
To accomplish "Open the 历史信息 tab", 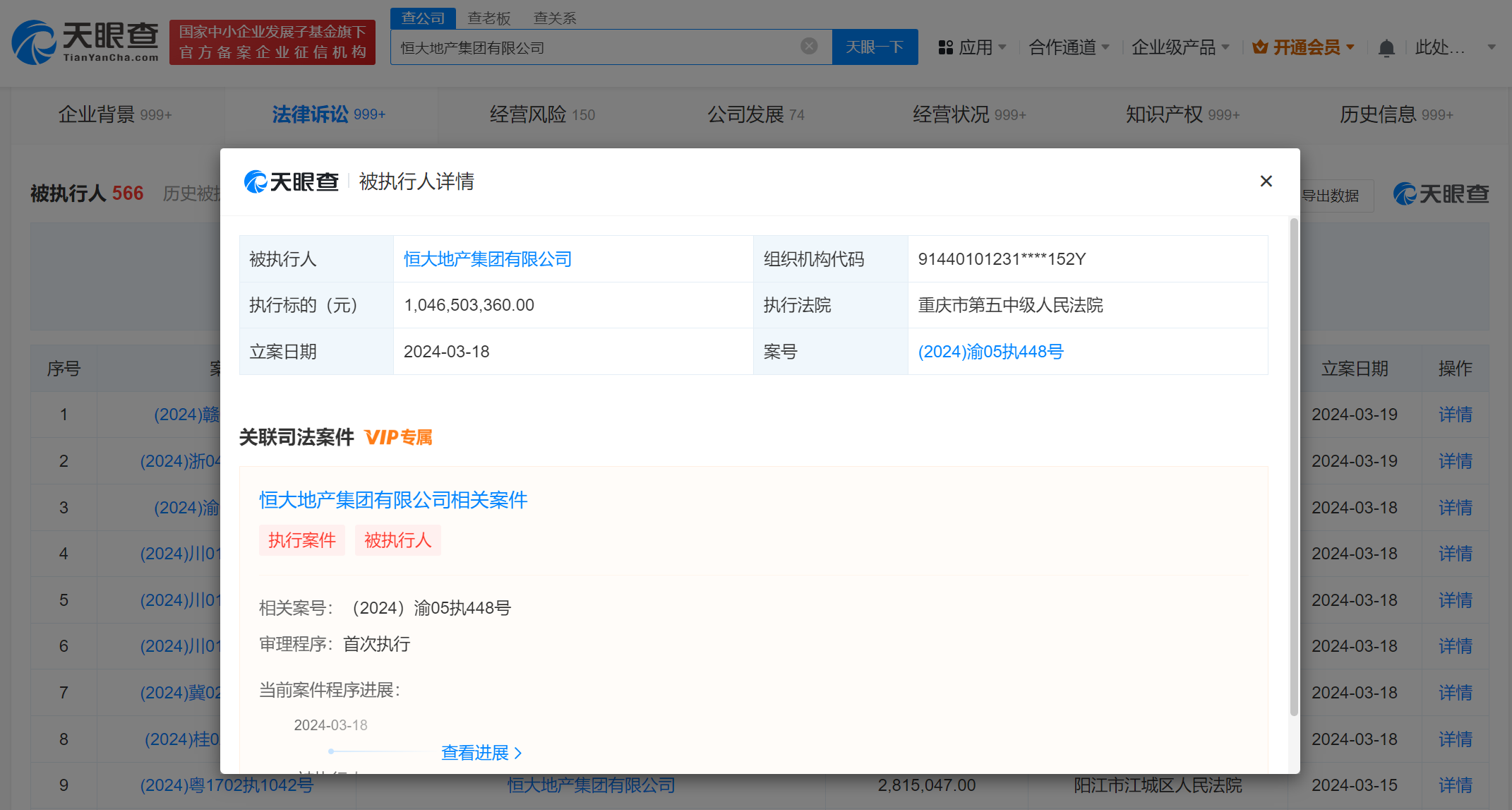I will [1396, 114].
